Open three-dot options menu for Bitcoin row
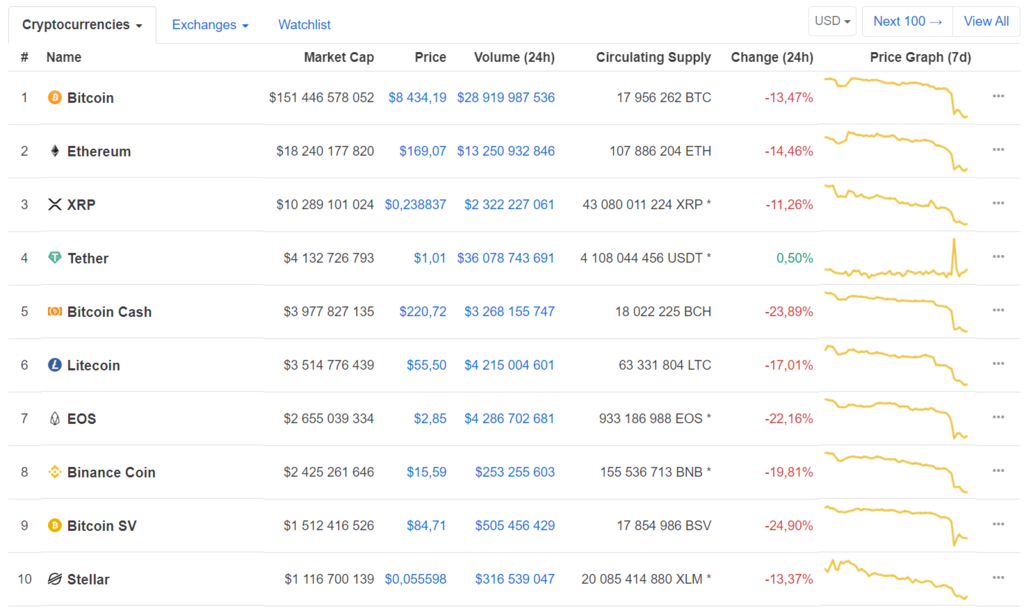 [x=997, y=96]
